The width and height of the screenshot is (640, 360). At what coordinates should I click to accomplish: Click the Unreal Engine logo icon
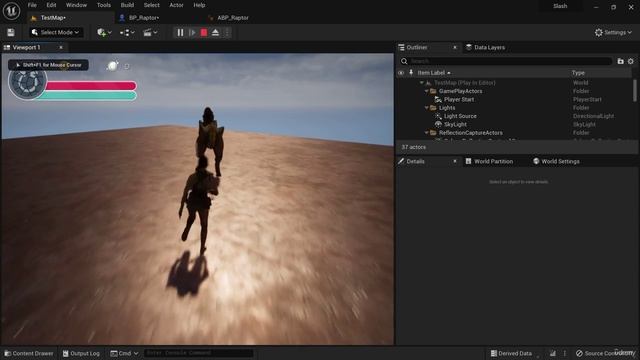tap(11, 11)
